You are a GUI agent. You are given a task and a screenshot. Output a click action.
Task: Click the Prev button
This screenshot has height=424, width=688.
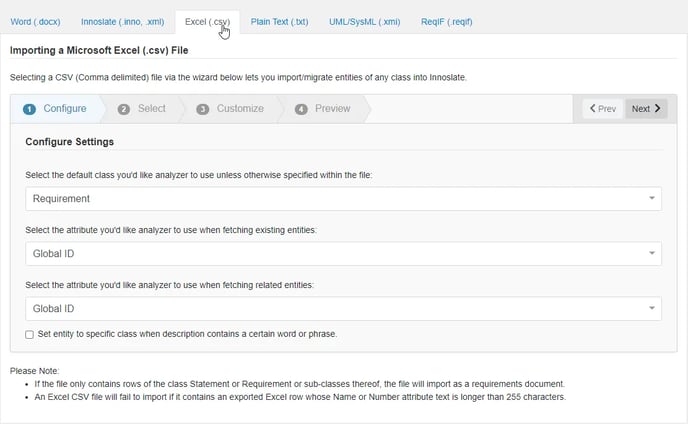(602, 109)
